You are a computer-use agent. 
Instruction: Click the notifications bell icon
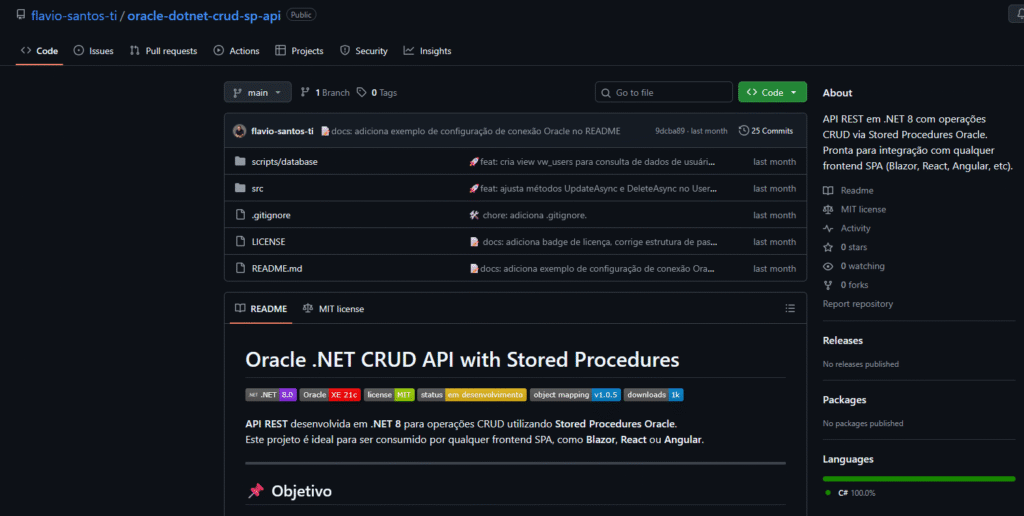pyautogui.click(x=1011, y=15)
